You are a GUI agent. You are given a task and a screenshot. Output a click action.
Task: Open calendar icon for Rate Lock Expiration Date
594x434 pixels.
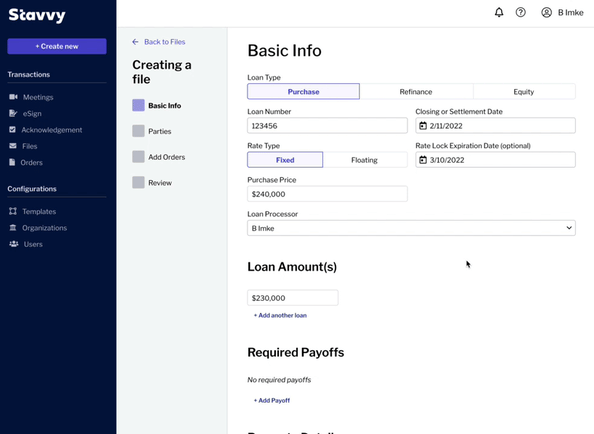[423, 160]
